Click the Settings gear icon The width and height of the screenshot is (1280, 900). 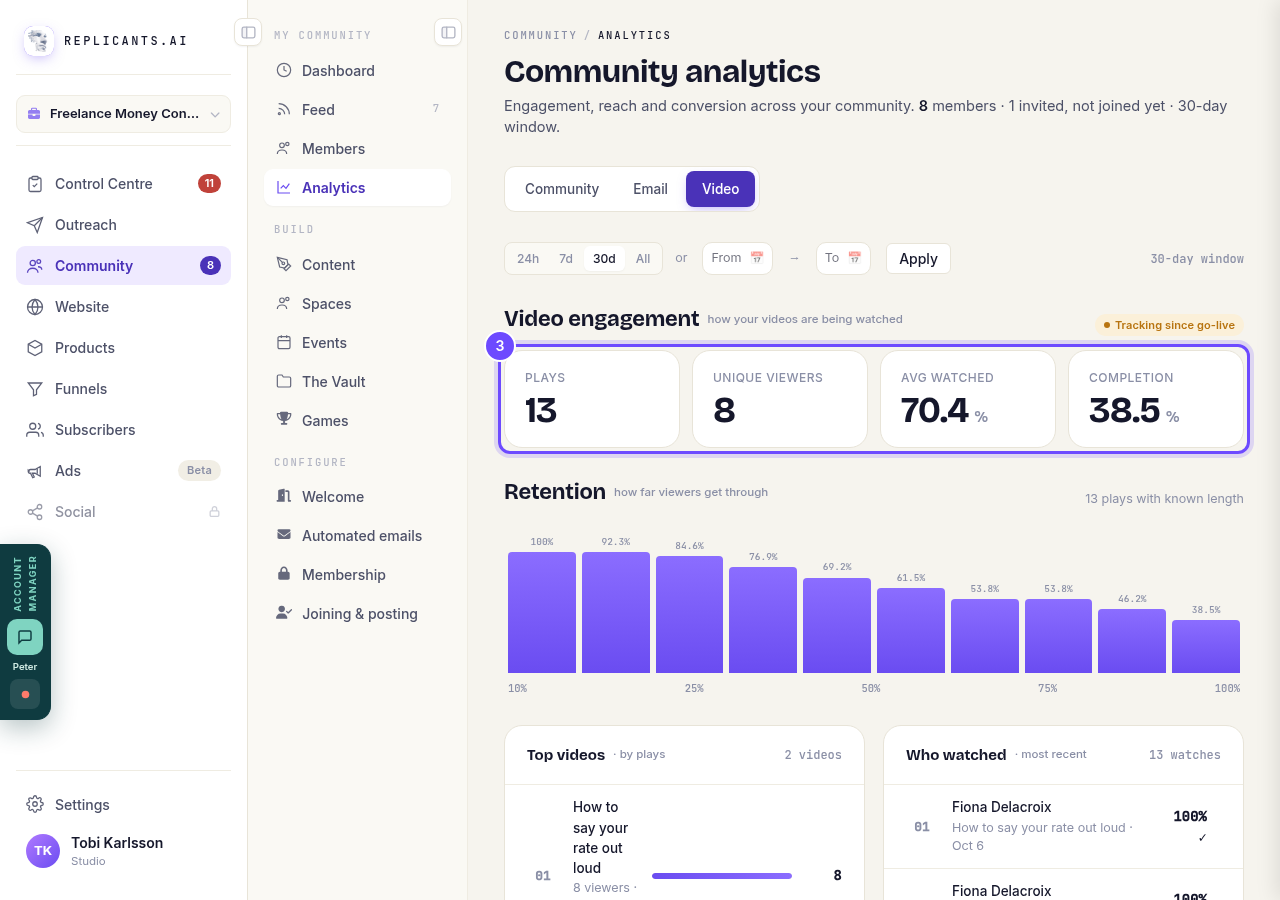click(35, 805)
